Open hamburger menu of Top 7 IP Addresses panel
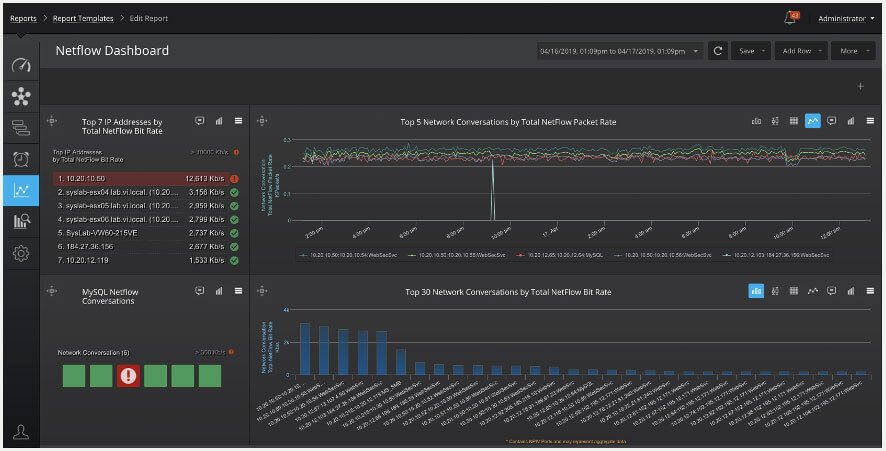 tap(238, 120)
